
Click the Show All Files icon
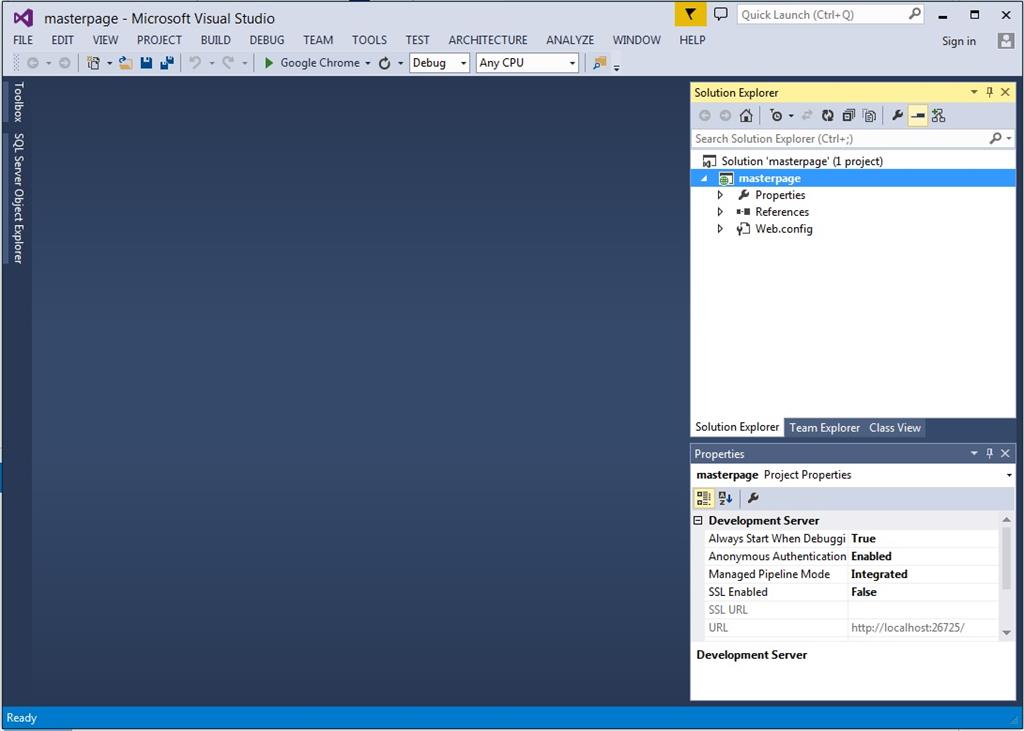869,116
